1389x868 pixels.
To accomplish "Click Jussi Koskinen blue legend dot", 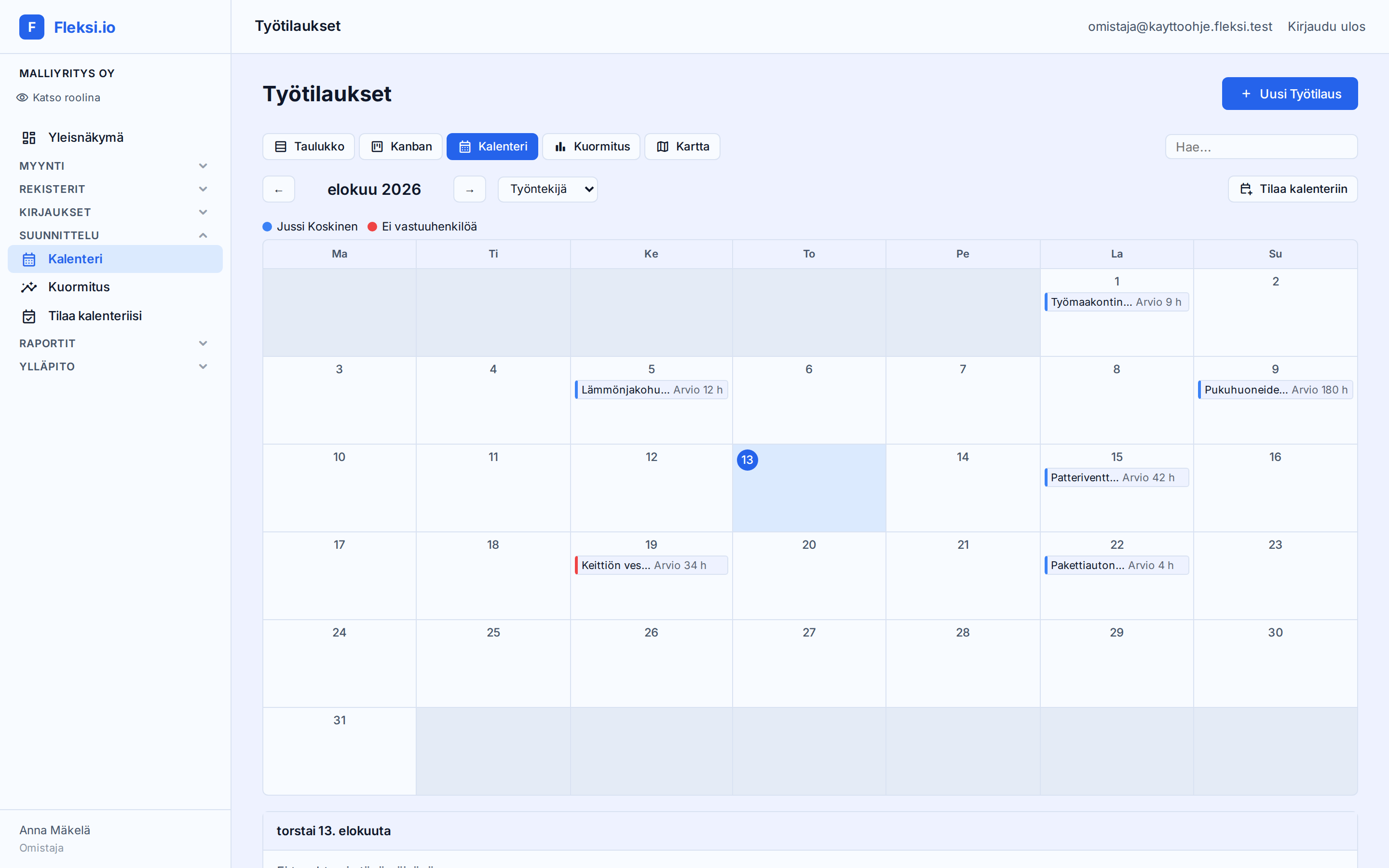I will coord(267,227).
